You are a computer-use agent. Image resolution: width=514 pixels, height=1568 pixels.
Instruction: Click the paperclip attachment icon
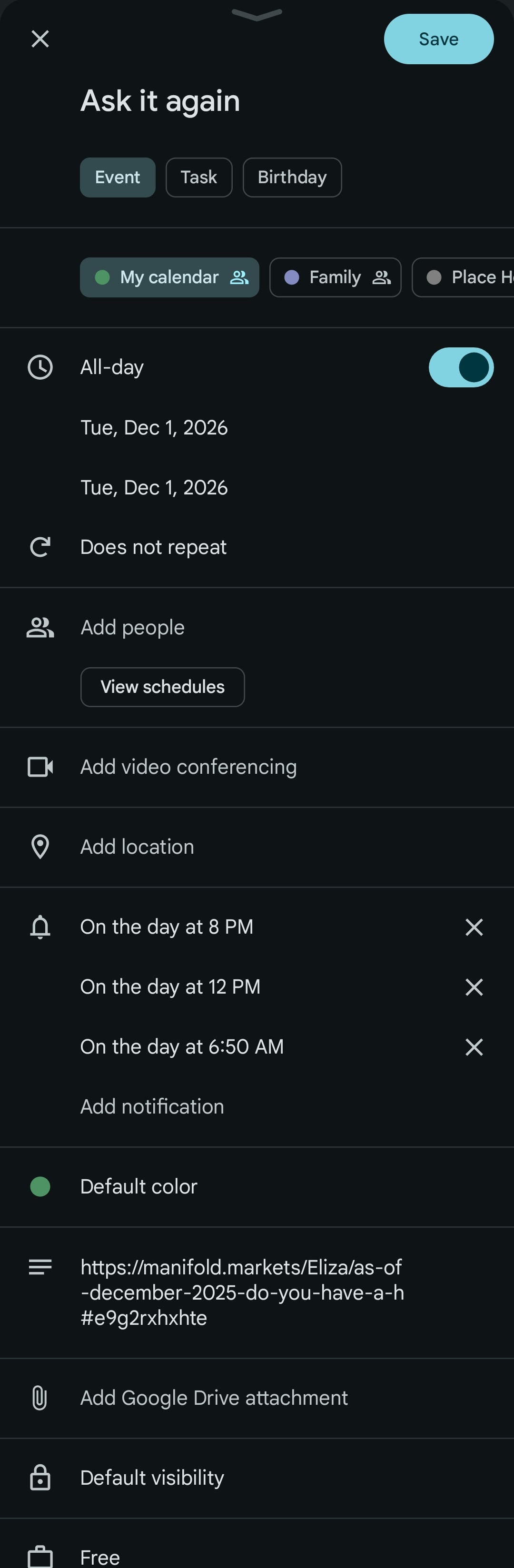point(40,1398)
